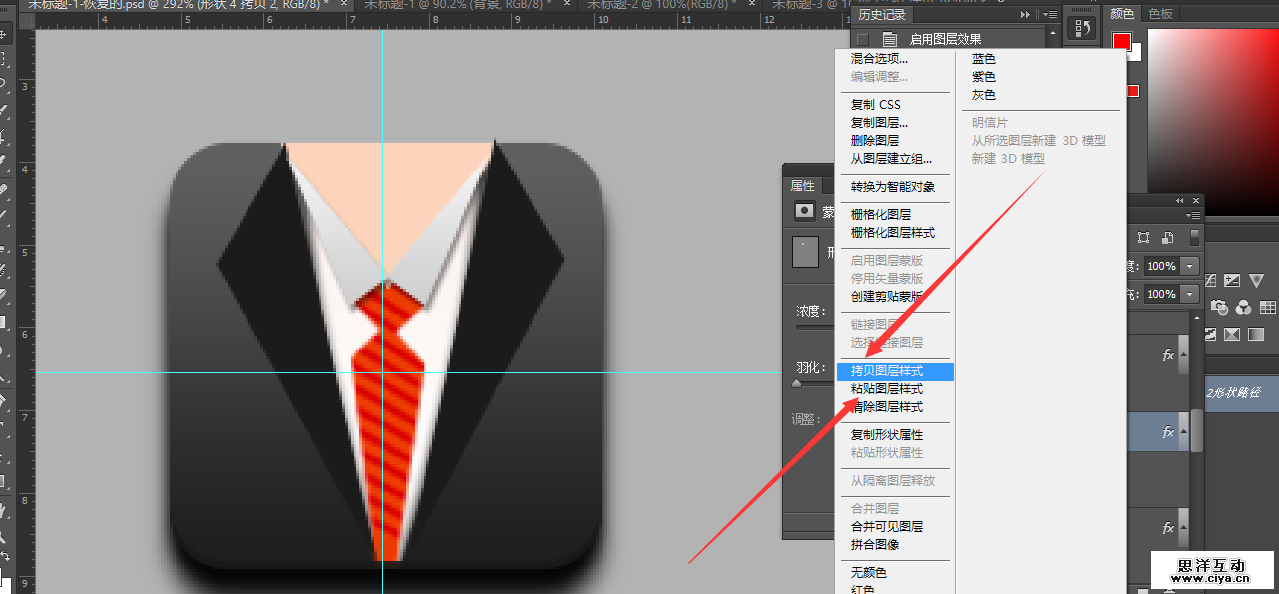Toggle history brush source box for 启用图层效果
The height and width of the screenshot is (594, 1279).
862,40
